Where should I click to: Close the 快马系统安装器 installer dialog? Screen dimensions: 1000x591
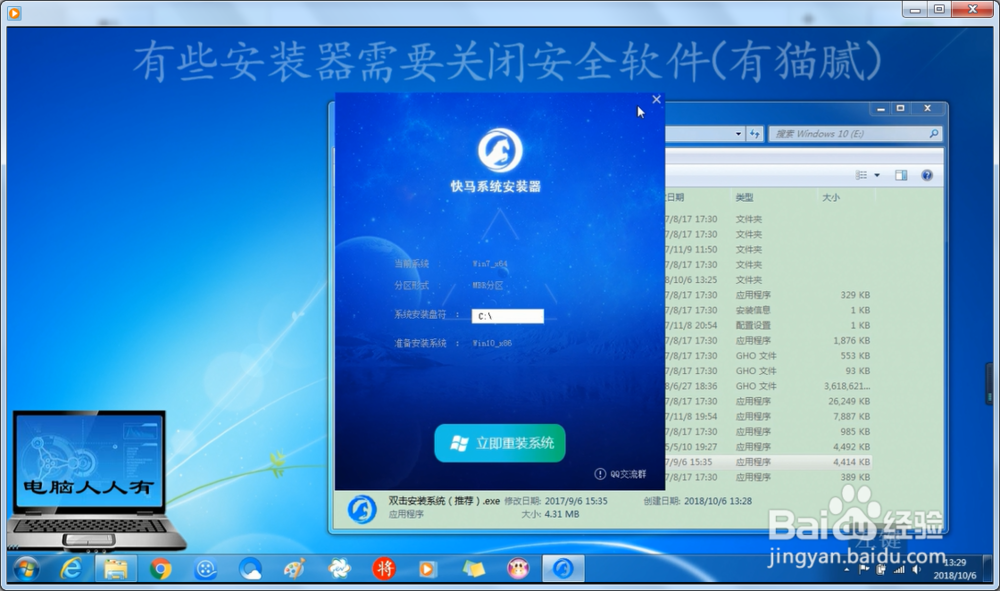[x=656, y=99]
